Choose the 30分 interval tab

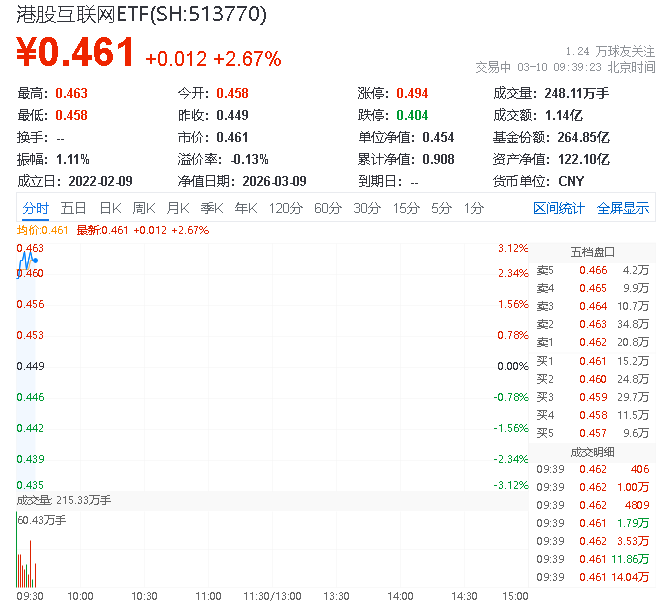click(366, 208)
